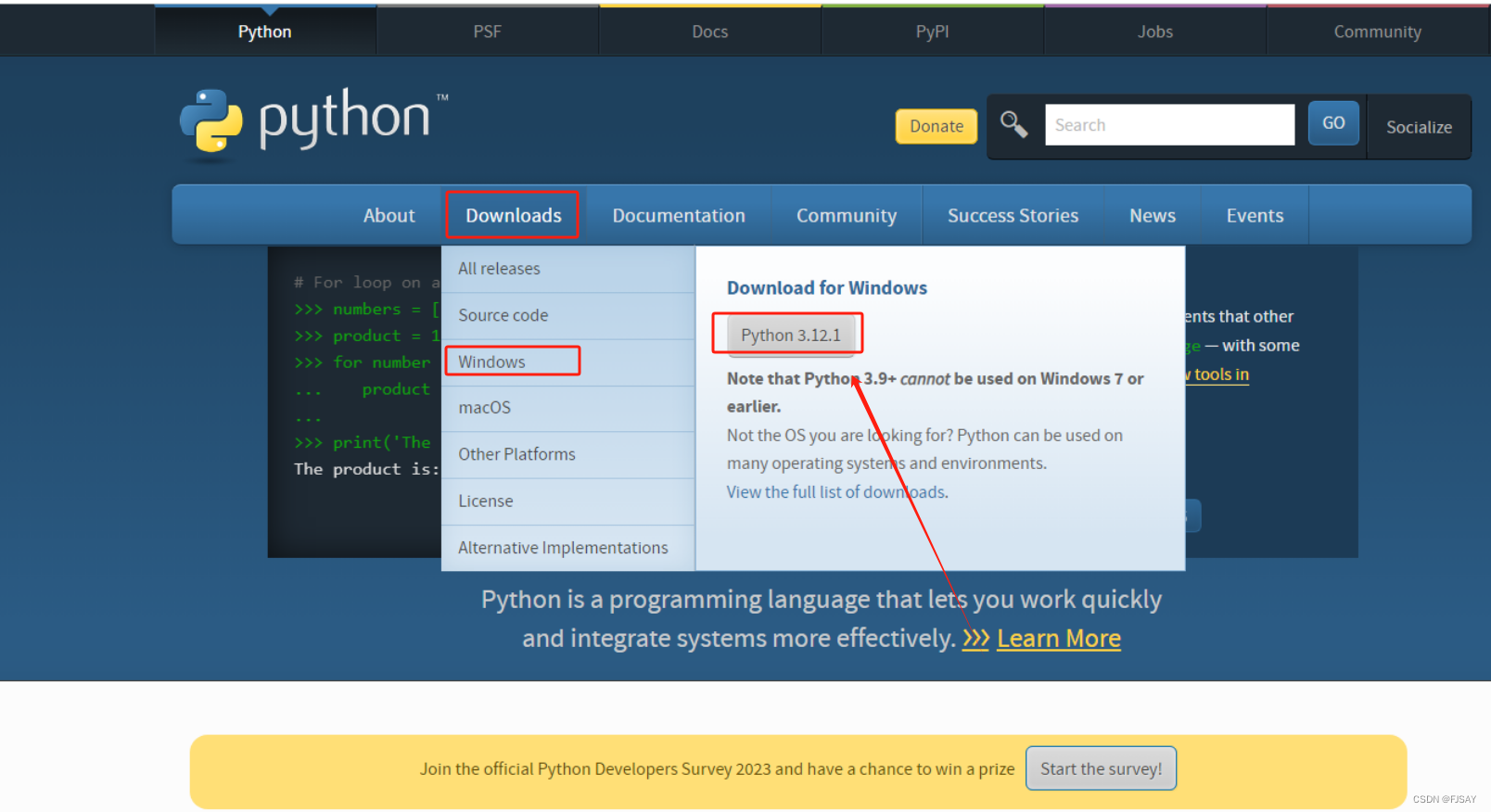This screenshot has width=1491, height=812.
Task: Open Community in the main navigation bar
Action: [x=847, y=215]
